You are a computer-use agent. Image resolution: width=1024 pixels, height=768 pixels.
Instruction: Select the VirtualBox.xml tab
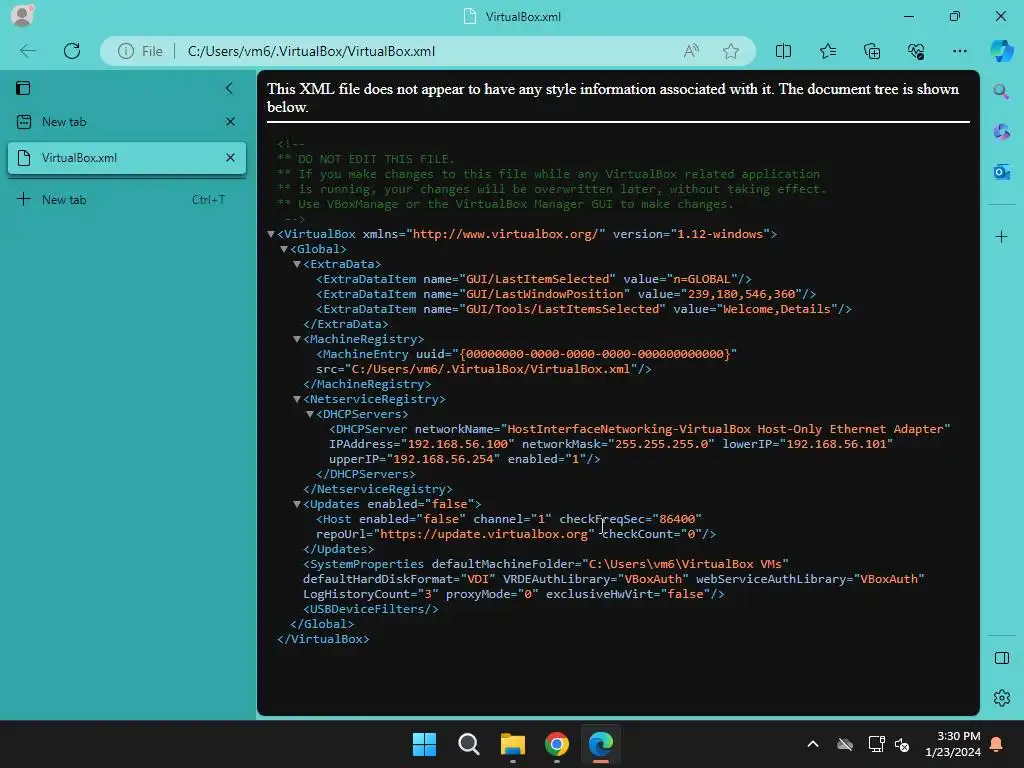point(118,158)
